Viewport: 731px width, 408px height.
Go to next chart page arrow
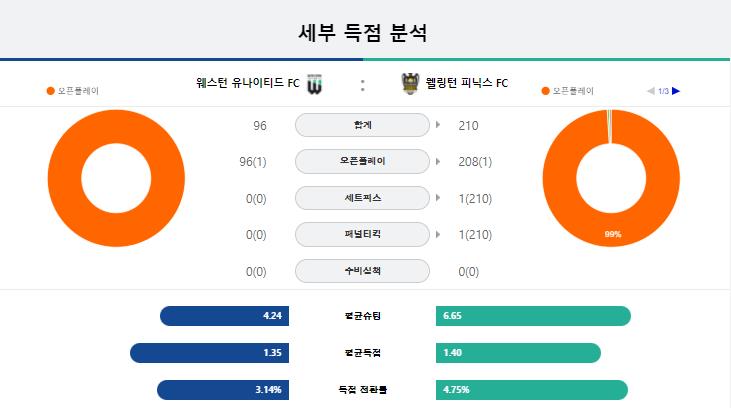click(676, 91)
